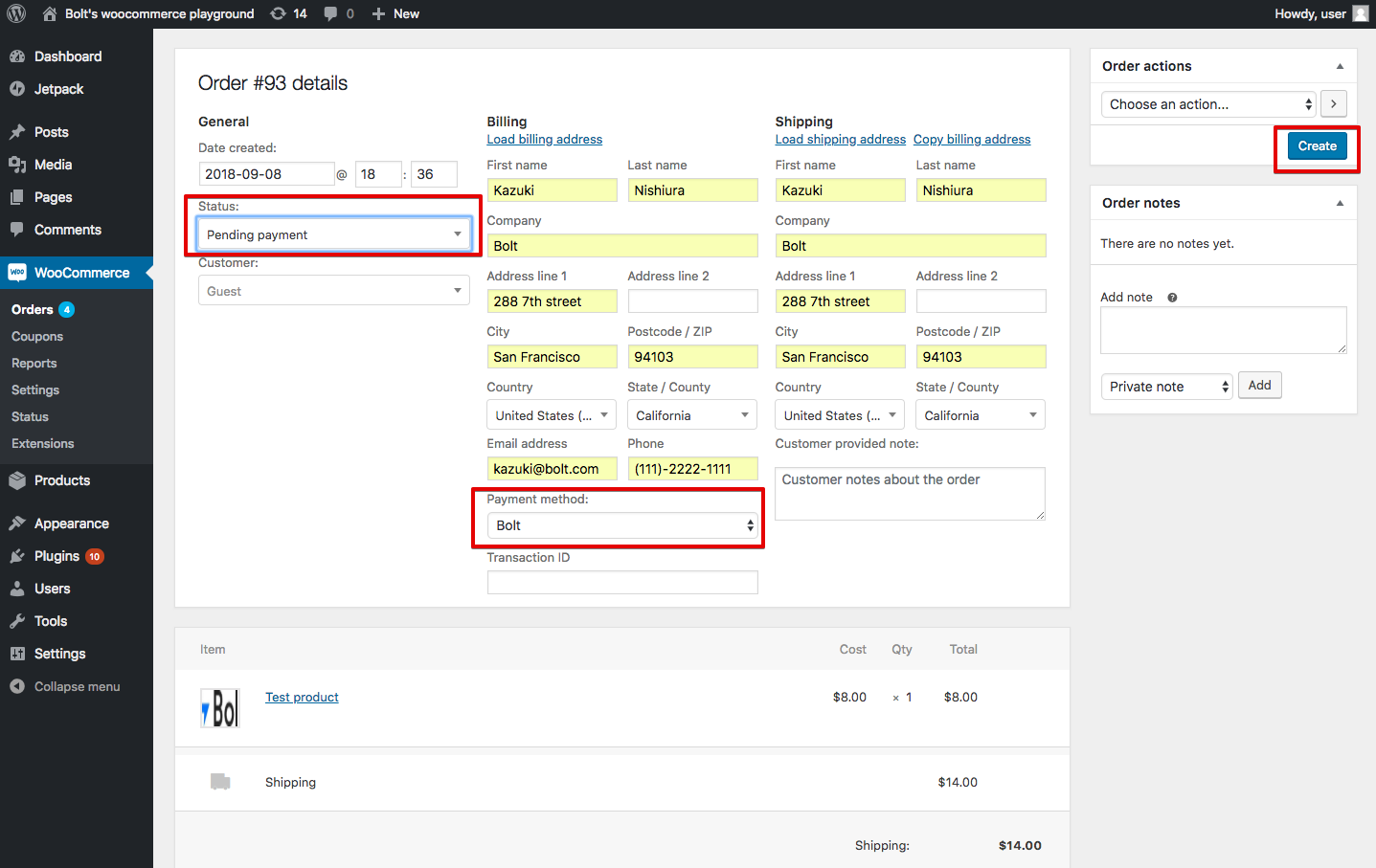Open the Customer dropdown showing Guest
This screenshot has width=1376, height=868.
[334, 291]
